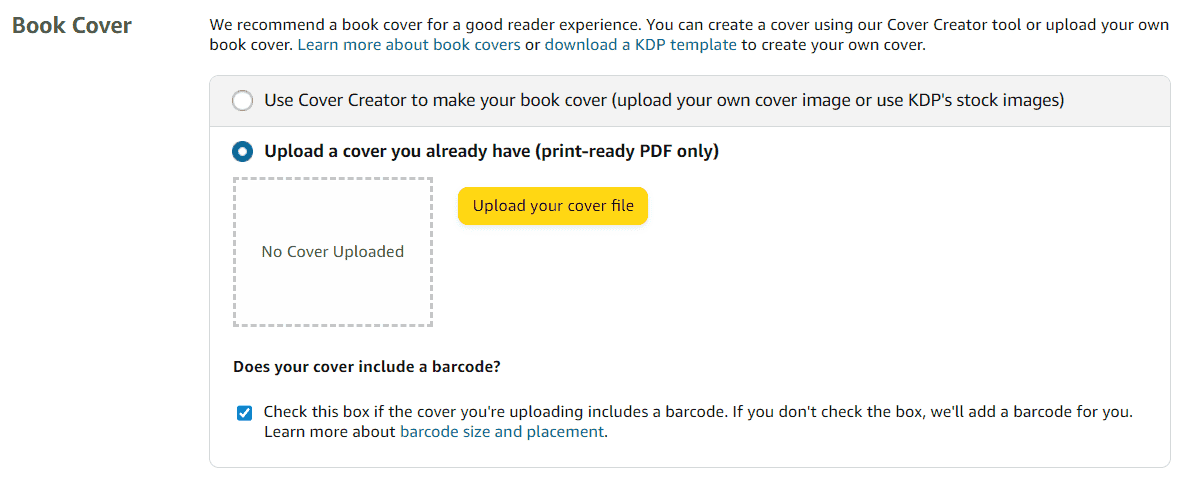Screen dimensions: 1183x483
Task: Uncheck the cover includes a barcode checkbox
Action: [244, 413]
